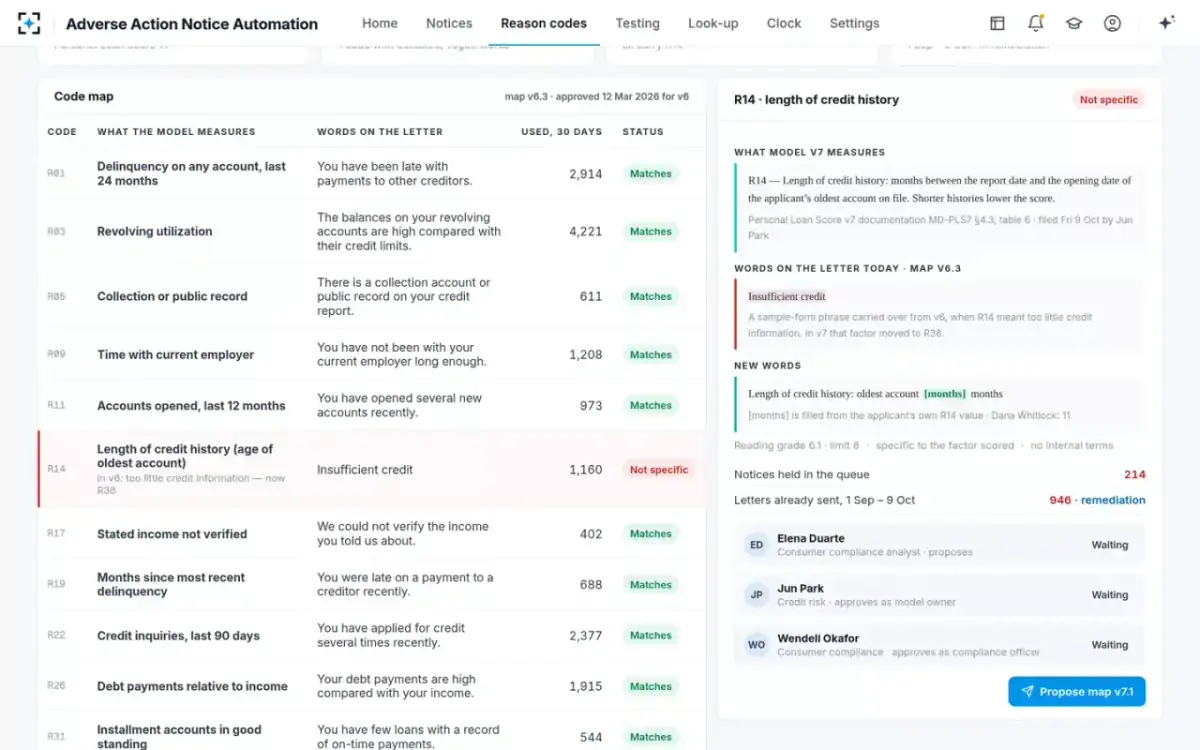Click the R19 code cell

56,585
